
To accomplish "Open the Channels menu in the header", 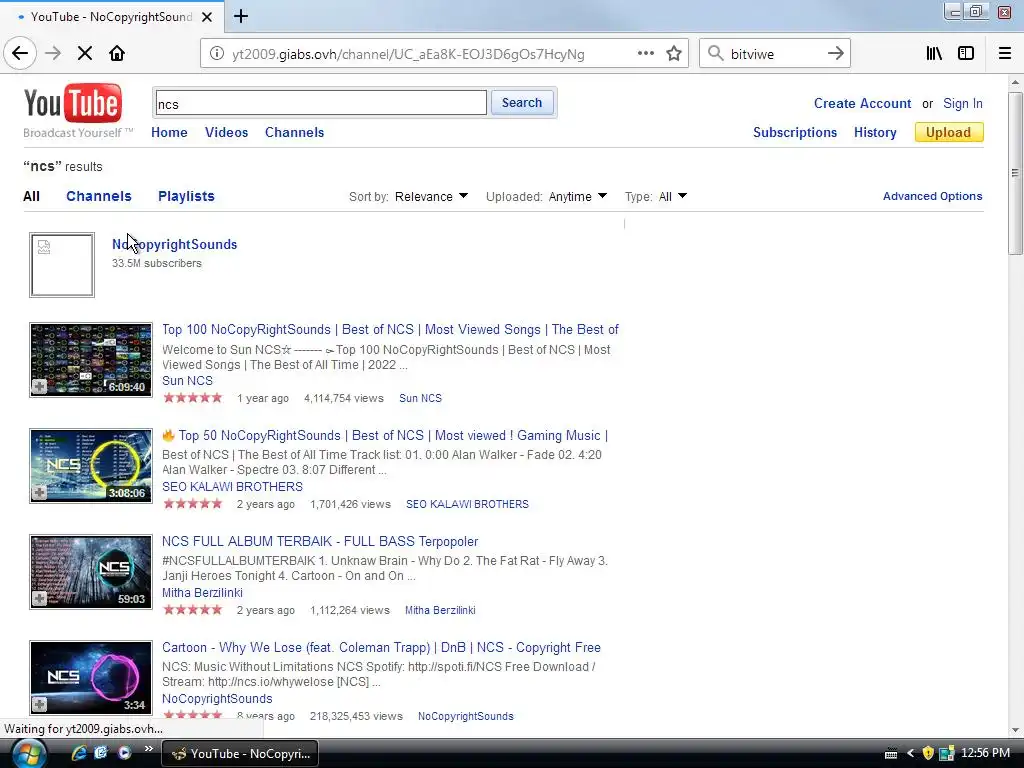I will pos(295,133).
